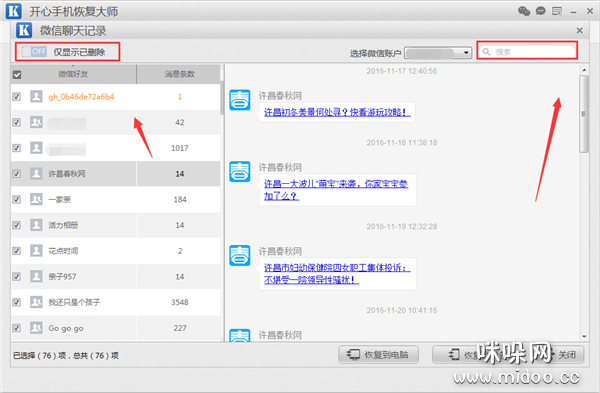Click the chat panel scrollbar down arrow
Image resolution: width=600 pixels, height=393 pixels.
point(584,336)
